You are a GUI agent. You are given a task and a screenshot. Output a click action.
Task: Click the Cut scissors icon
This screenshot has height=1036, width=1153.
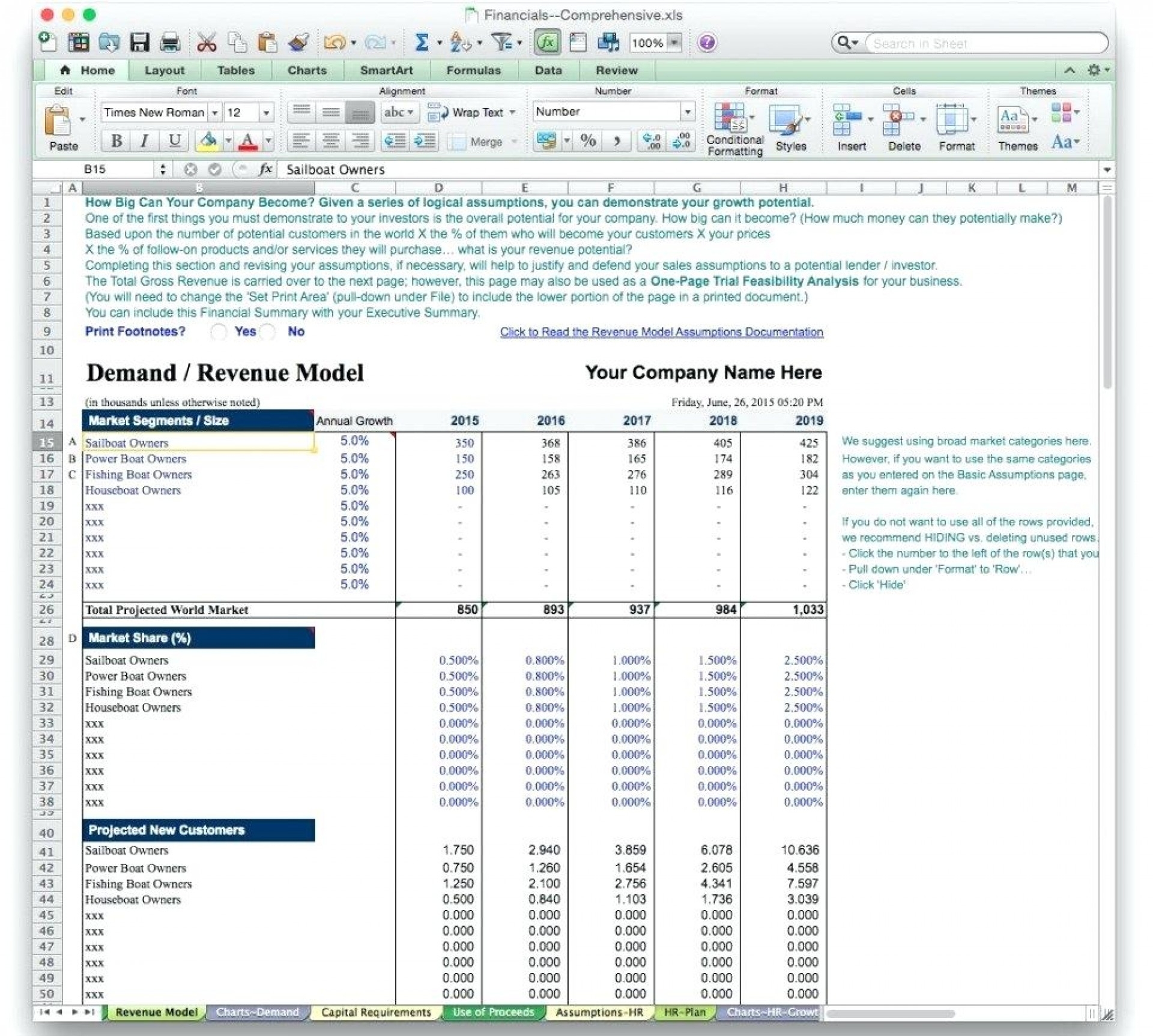(206, 43)
